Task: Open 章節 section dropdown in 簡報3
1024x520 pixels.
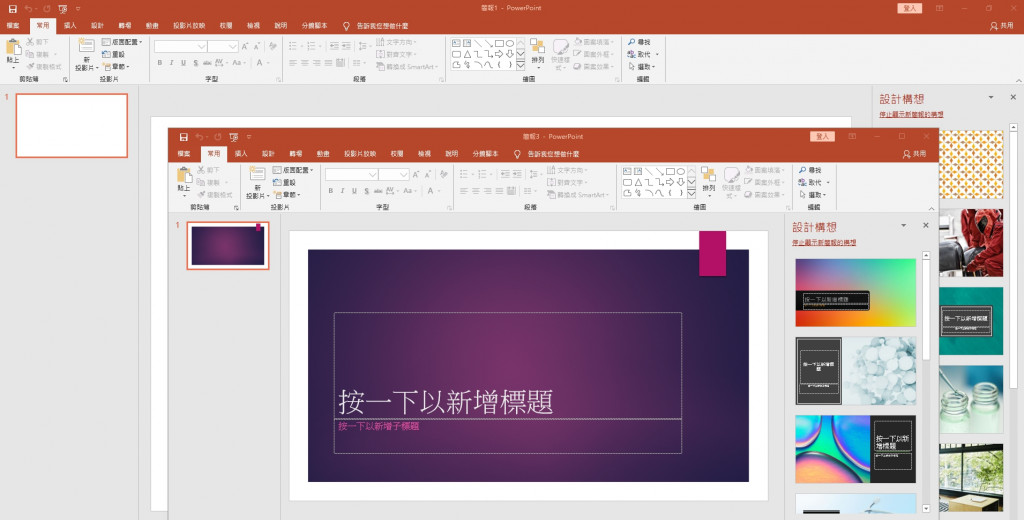Action: (x=287, y=195)
